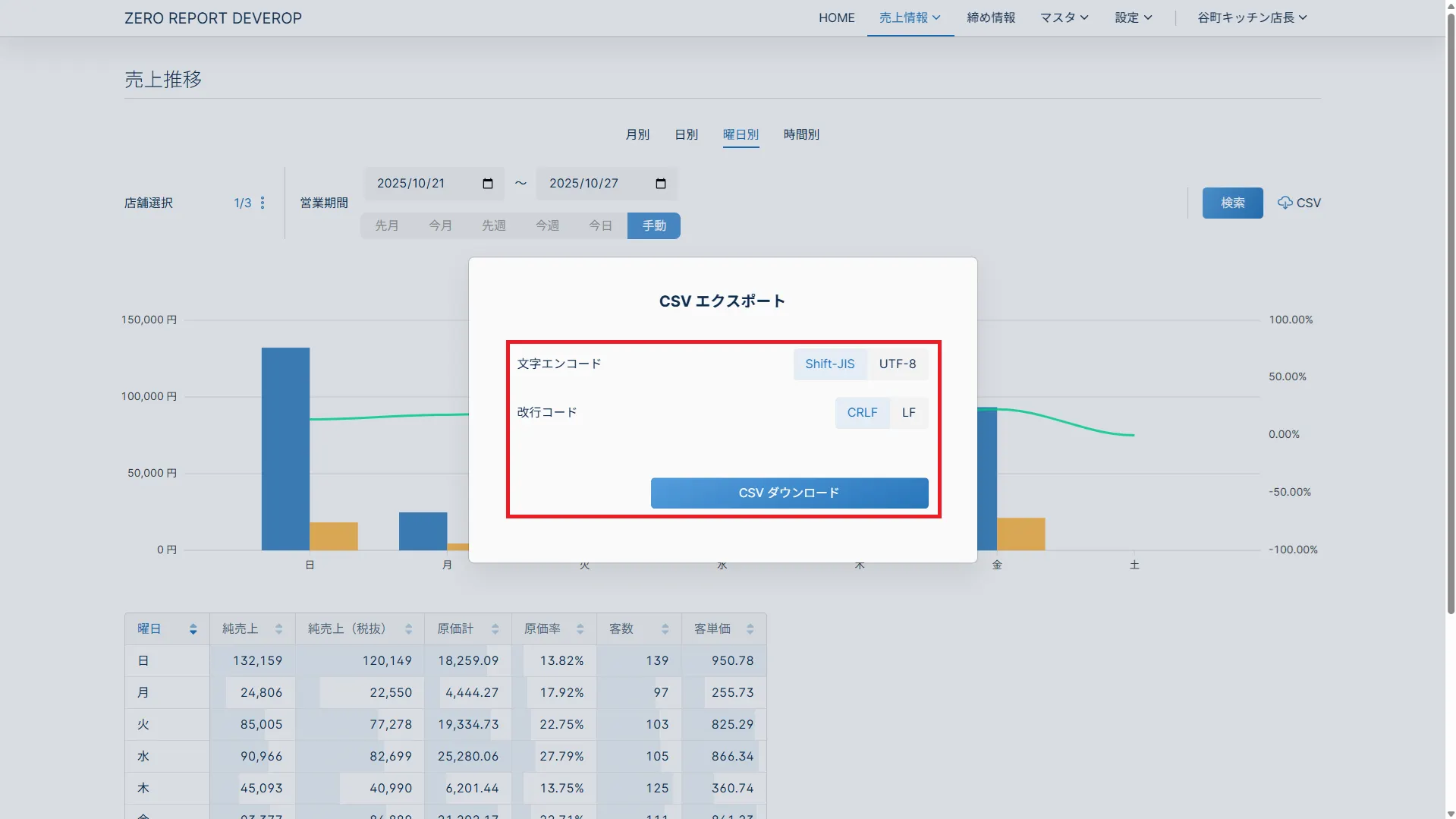Select Shift-JIS character encoding
The width and height of the screenshot is (1456, 819).
pyautogui.click(x=829, y=364)
